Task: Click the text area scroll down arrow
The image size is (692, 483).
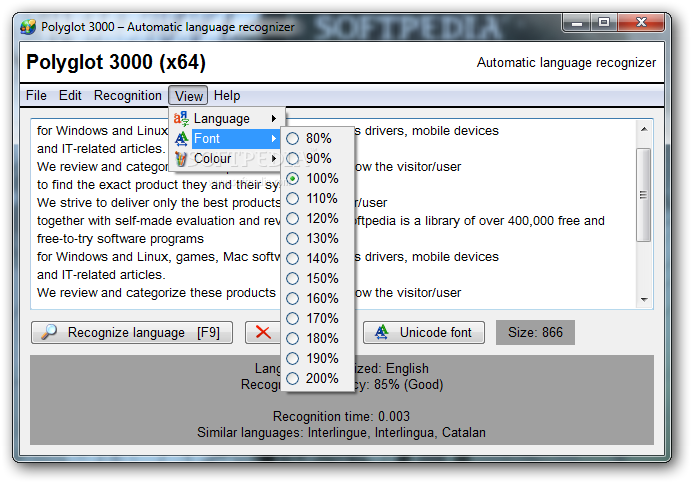Action: pos(644,300)
